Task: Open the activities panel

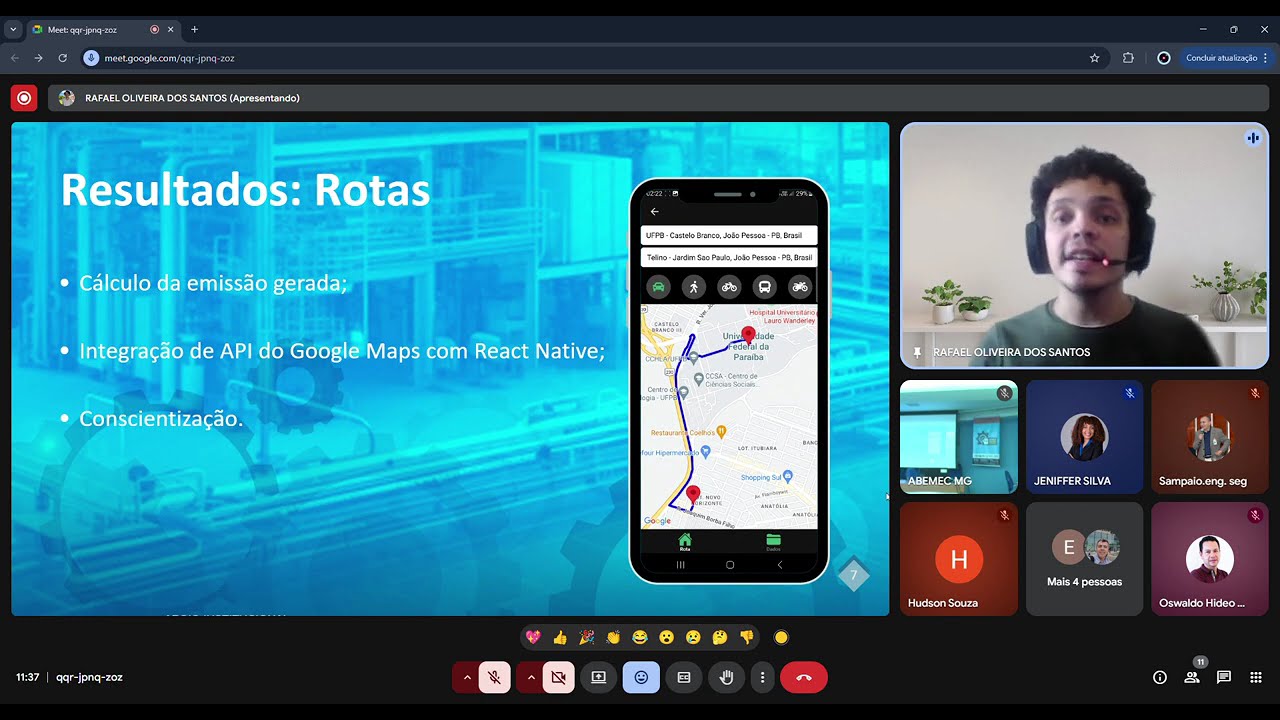Action: pos(1256,677)
